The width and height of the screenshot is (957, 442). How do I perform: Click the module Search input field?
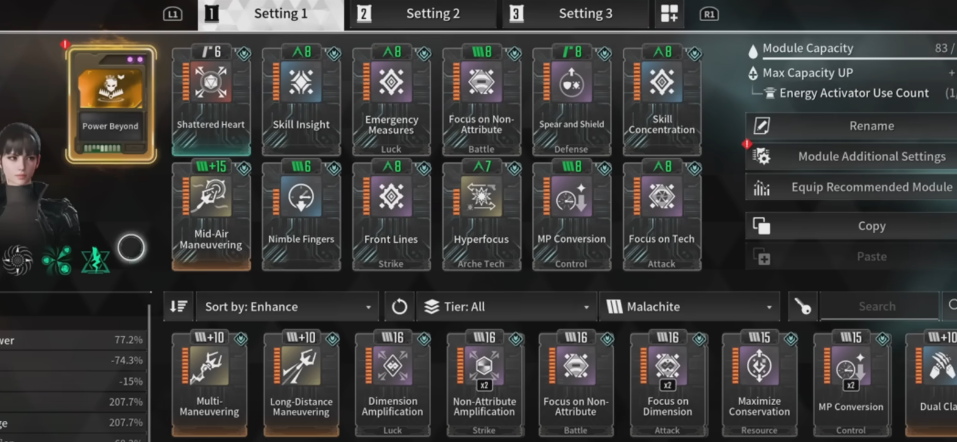coord(879,306)
